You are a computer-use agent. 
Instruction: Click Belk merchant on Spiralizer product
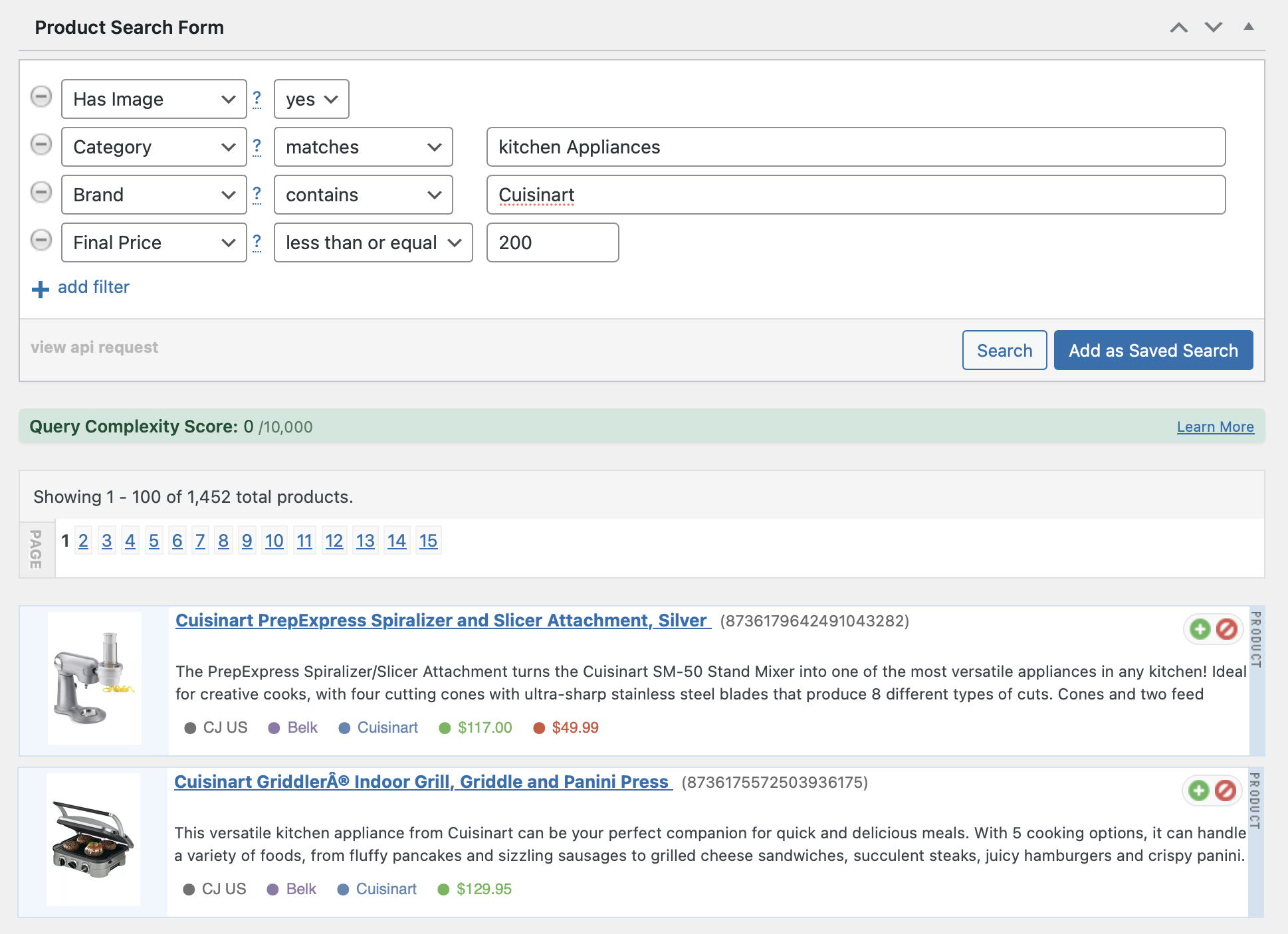(302, 727)
